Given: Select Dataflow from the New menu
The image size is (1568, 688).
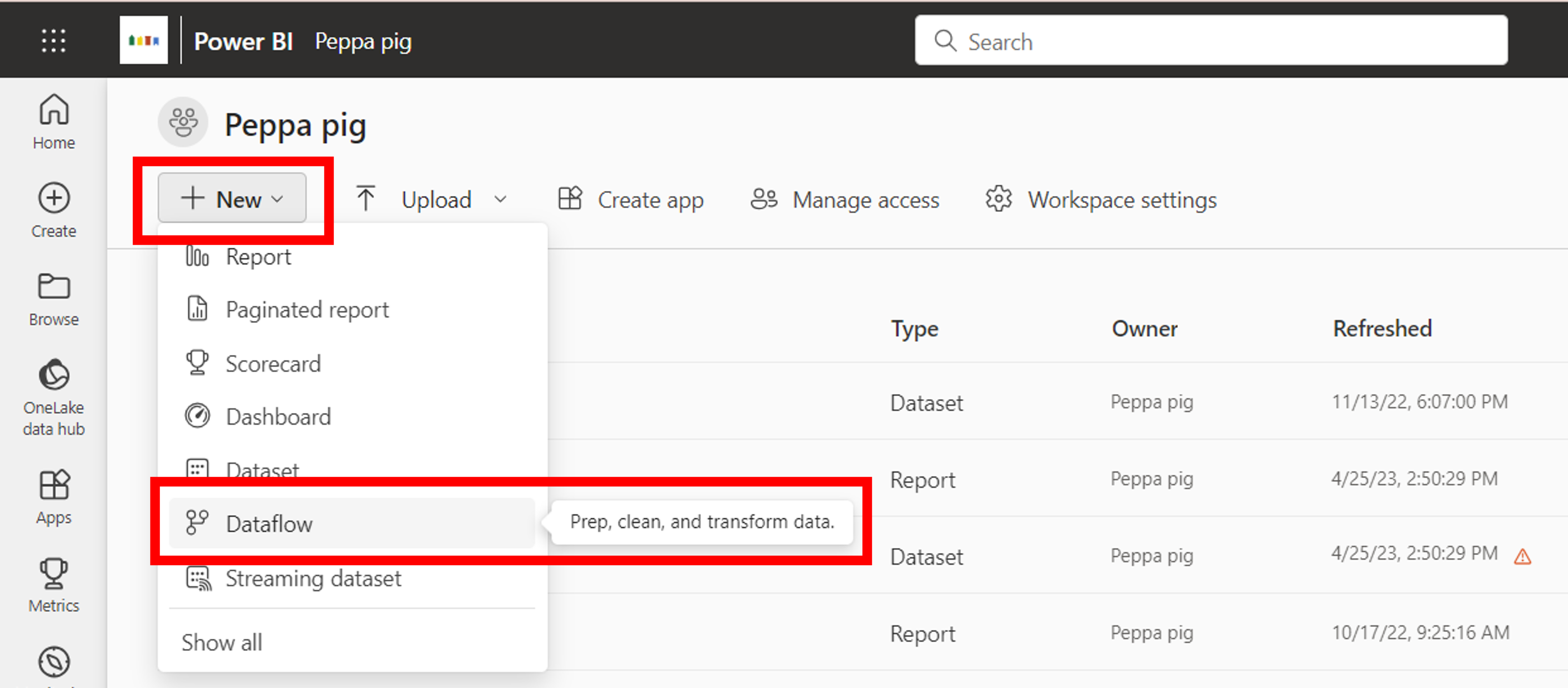Looking at the screenshot, I should pos(352,523).
